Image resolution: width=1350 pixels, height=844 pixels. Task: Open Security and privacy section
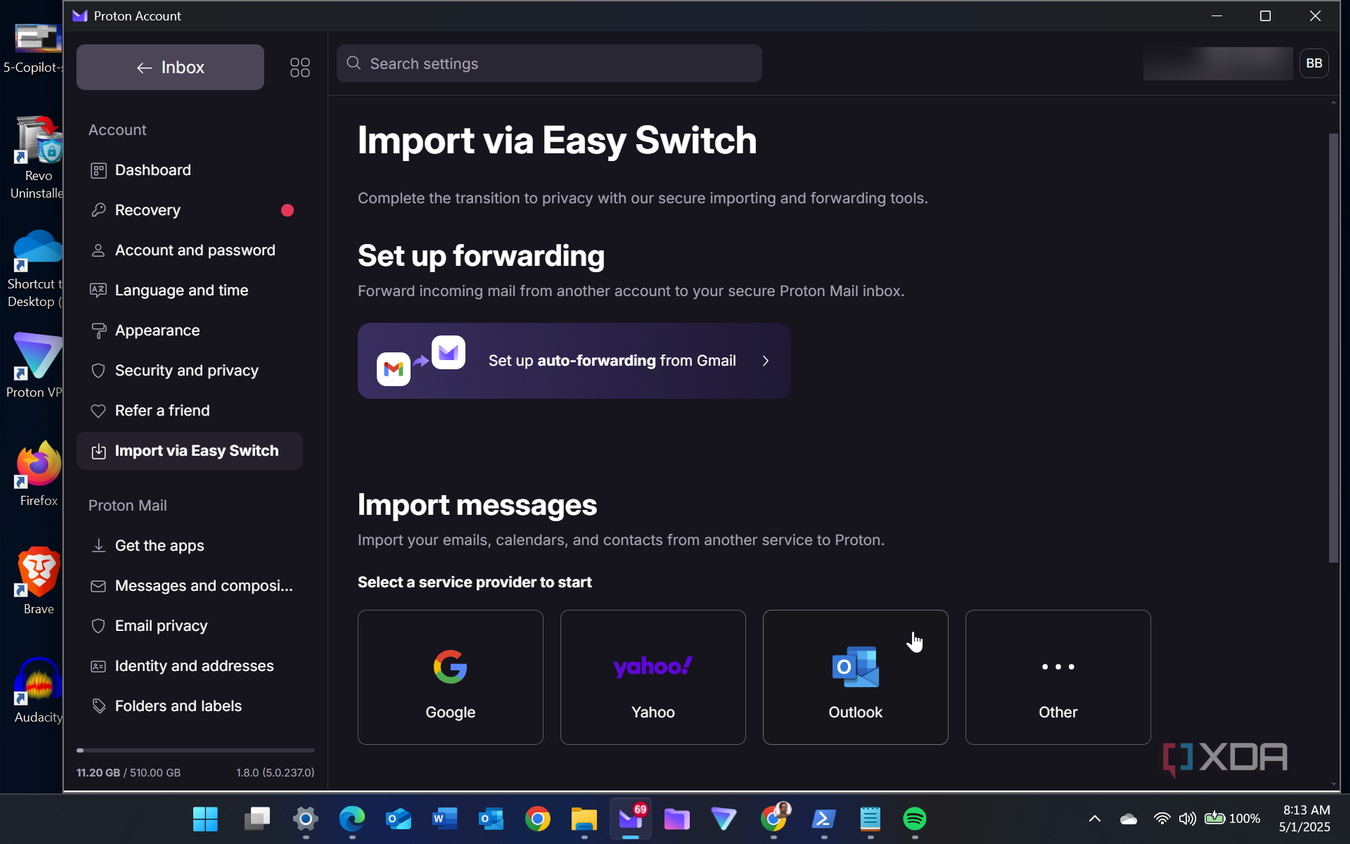(x=190, y=370)
